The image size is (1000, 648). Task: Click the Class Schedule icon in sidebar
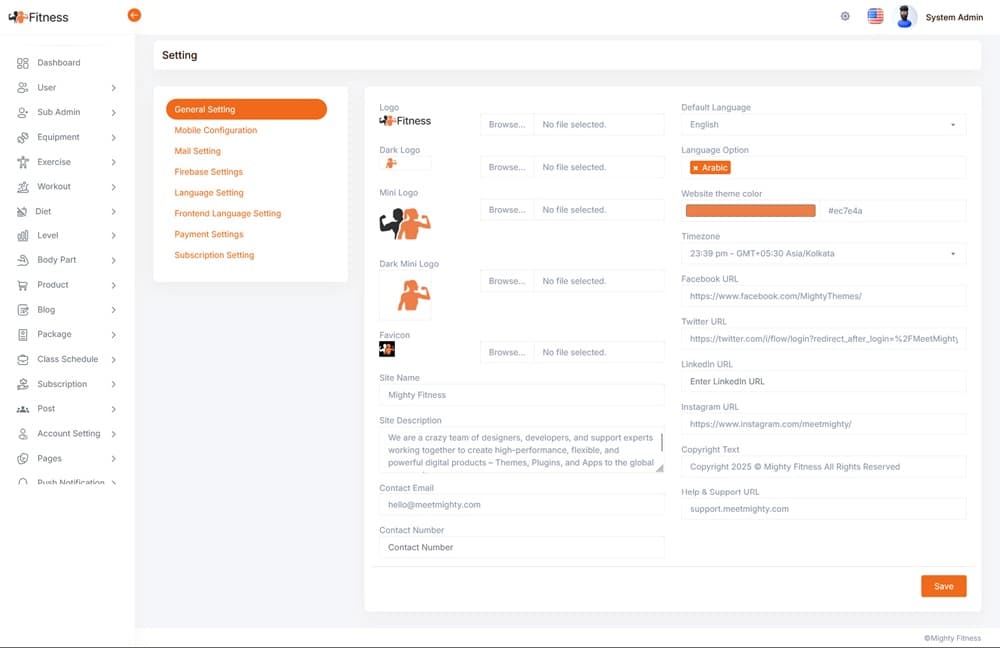pos(23,359)
